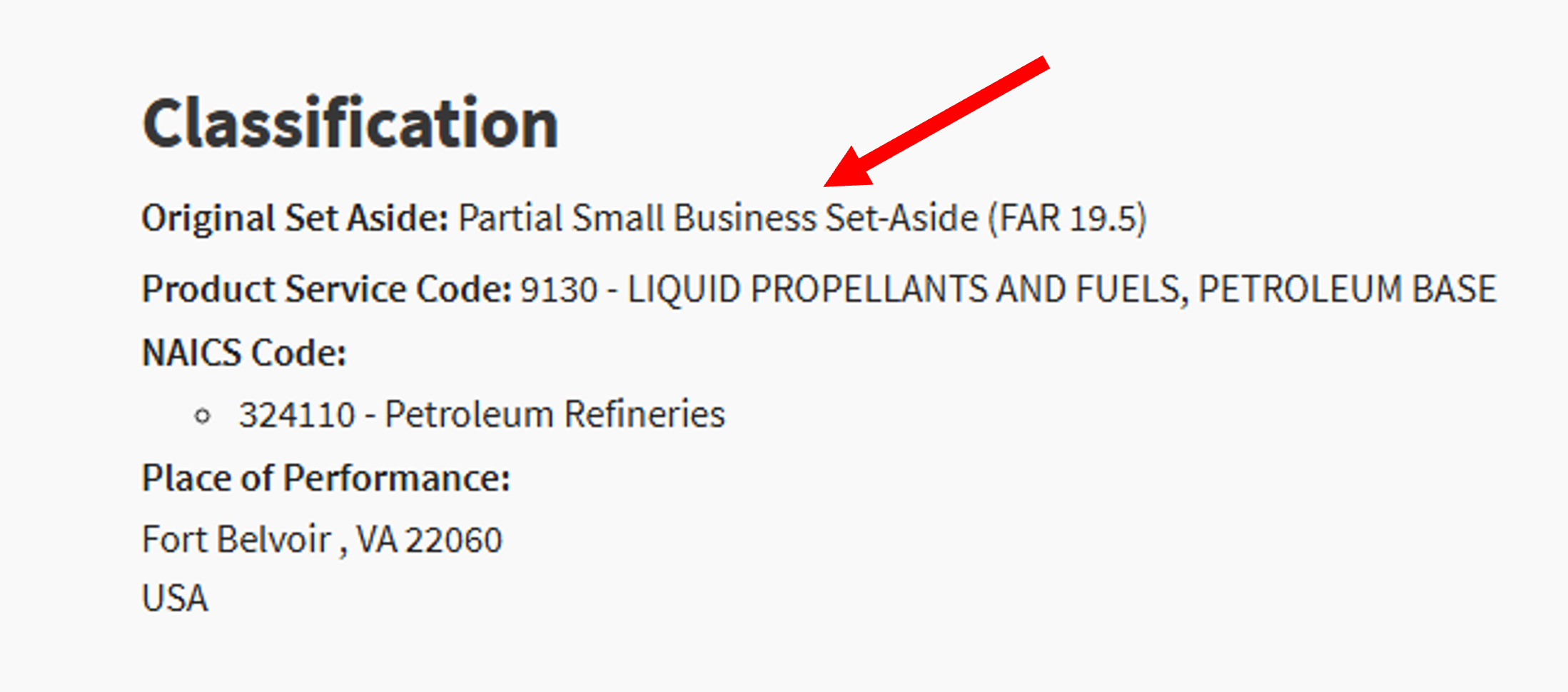Click the hyphenated Set-Aside word
This screenshot has height=692, width=1568.
[x=901, y=218]
